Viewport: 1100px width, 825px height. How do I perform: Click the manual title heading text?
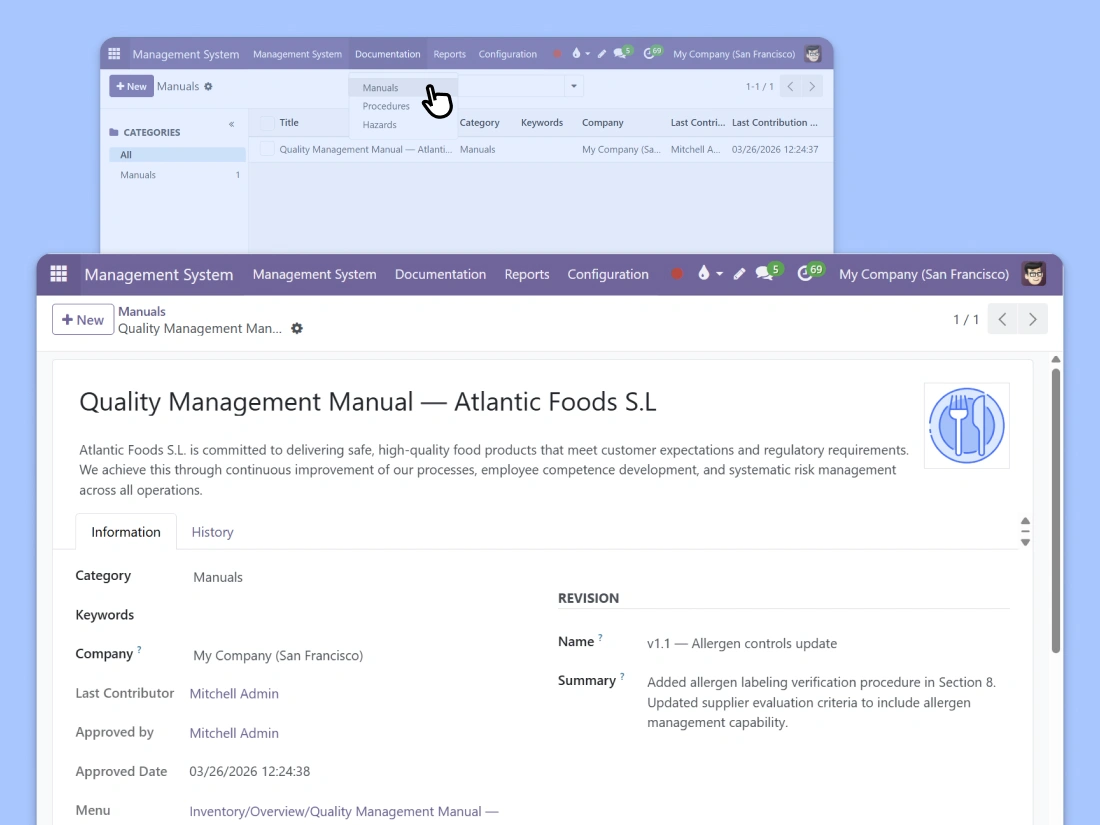368,402
